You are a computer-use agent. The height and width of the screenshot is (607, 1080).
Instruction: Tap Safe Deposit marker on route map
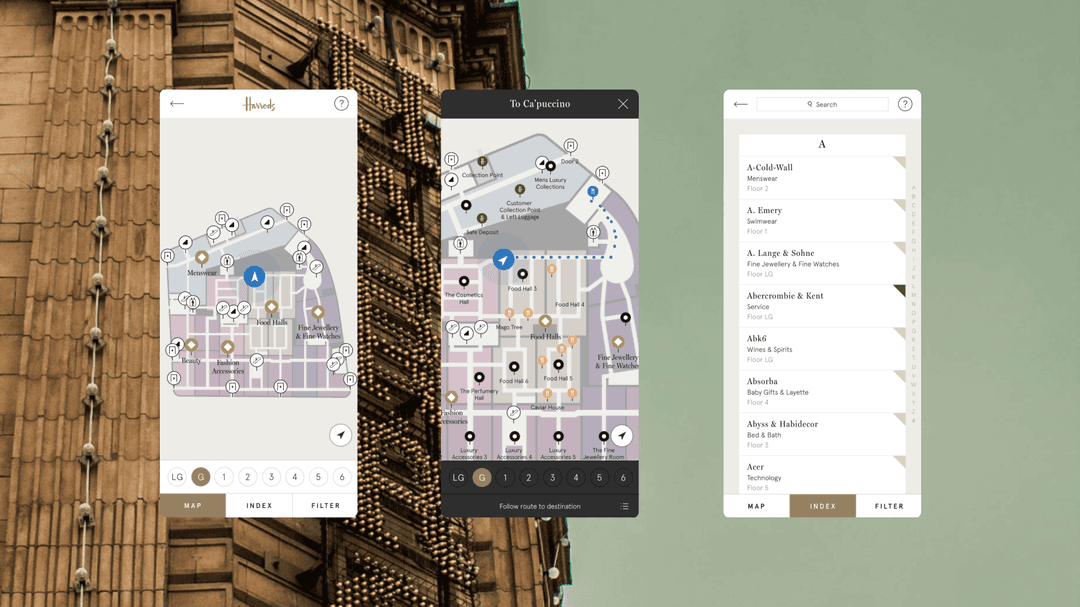pos(482,219)
